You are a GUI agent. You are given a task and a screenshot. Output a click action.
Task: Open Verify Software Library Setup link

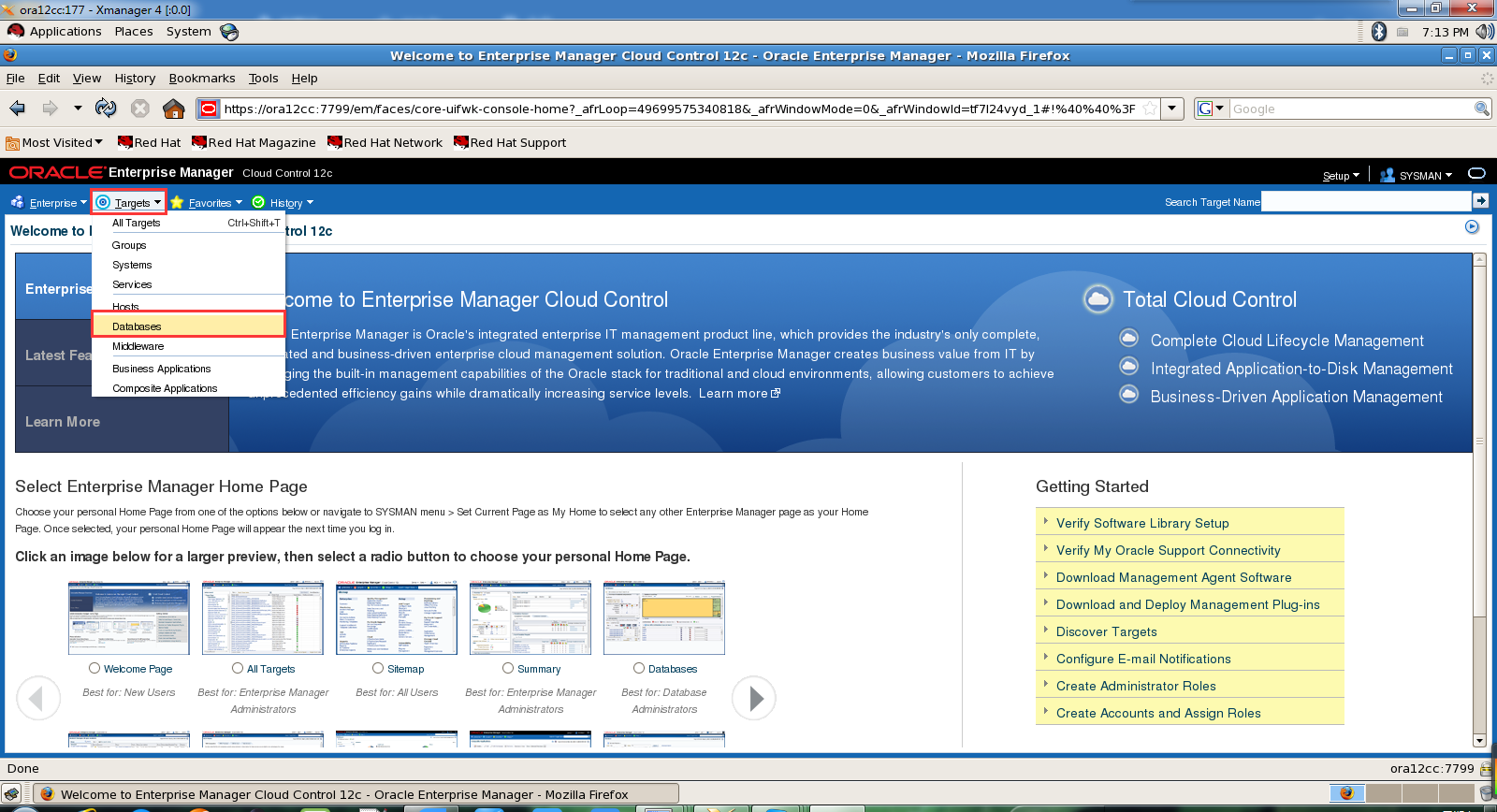pyautogui.click(x=1142, y=523)
